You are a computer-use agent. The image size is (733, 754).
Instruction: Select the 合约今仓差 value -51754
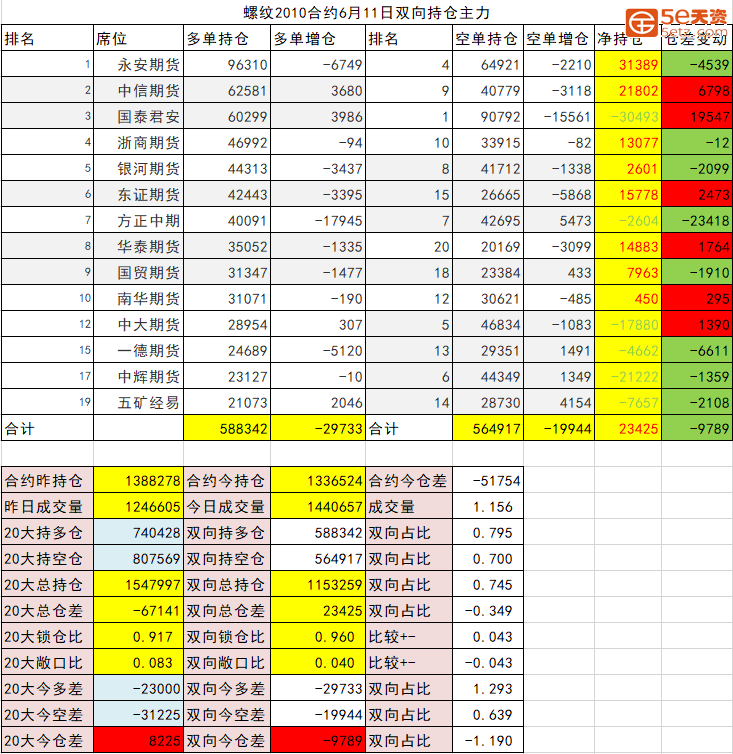(x=488, y=480)
